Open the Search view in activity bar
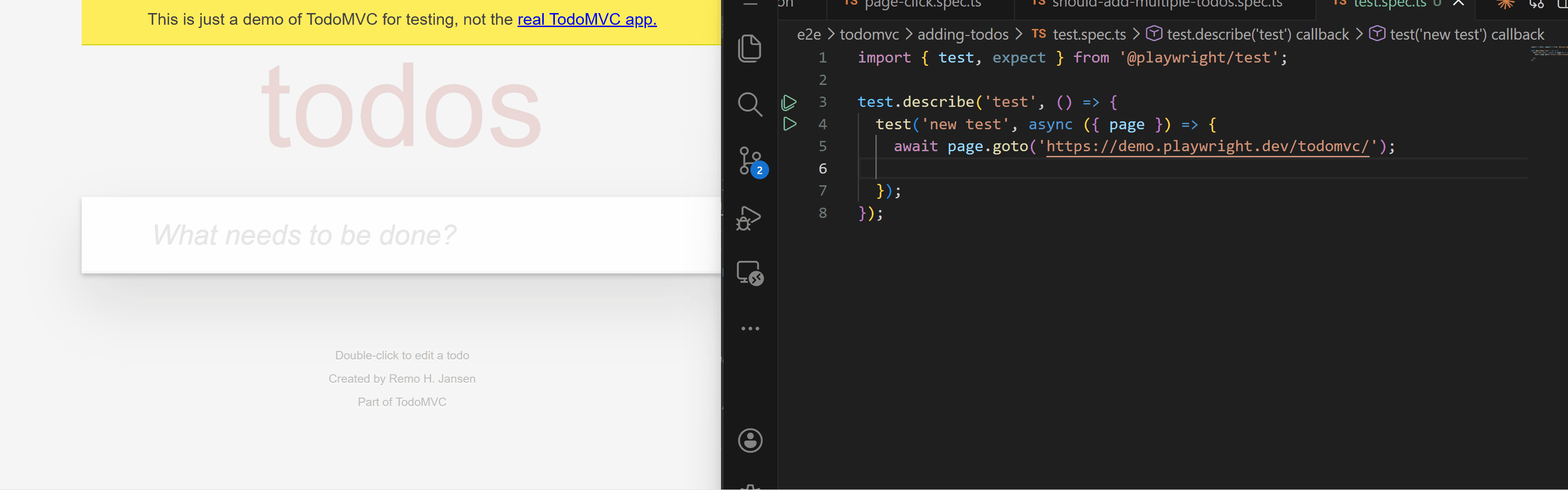The width and height of the screenshot is (1568, 490). [x=749, y=104]
